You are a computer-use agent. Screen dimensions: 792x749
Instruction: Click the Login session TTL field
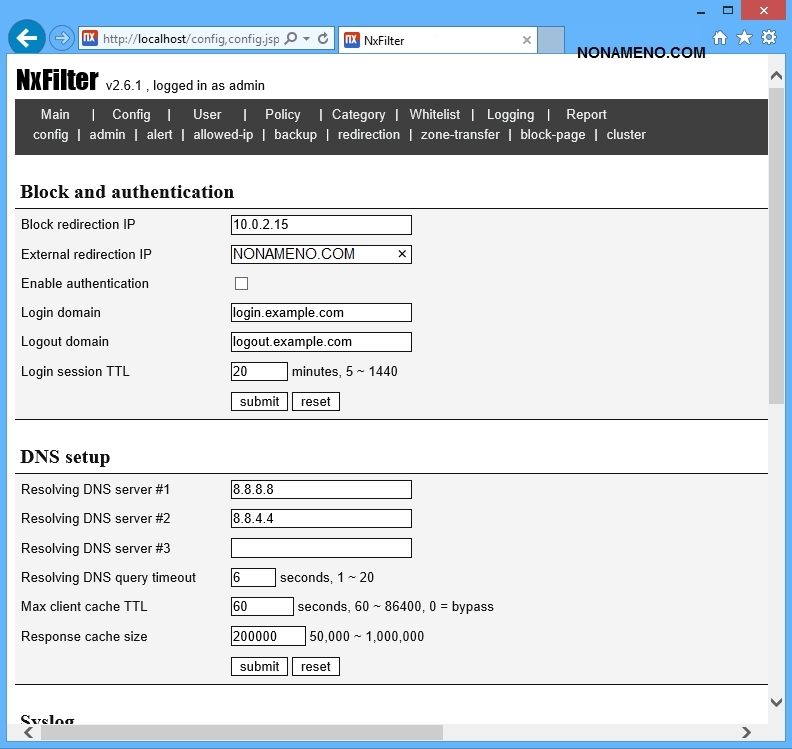[x=259, y=372]
